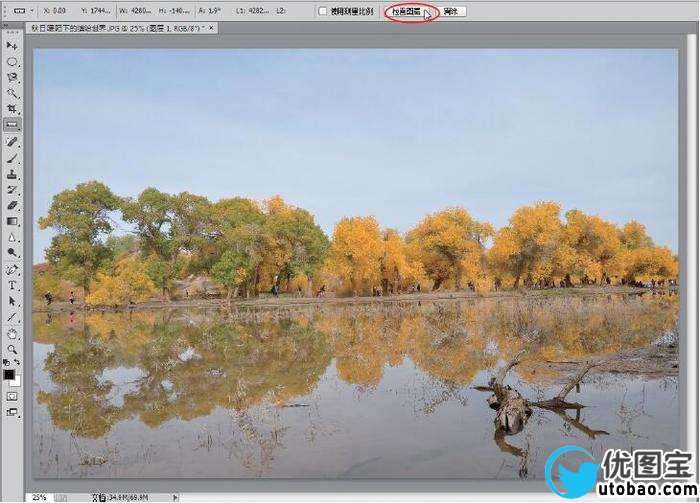
Task: Select the History Brush tool
Action: [12, 190]
